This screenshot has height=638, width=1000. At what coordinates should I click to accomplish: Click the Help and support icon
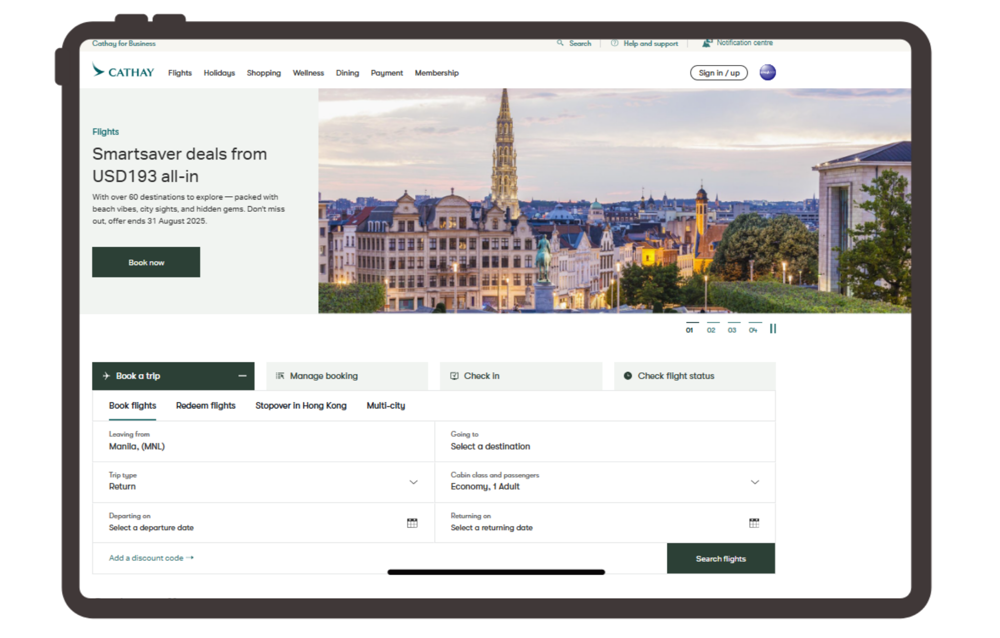click(615, 43)
